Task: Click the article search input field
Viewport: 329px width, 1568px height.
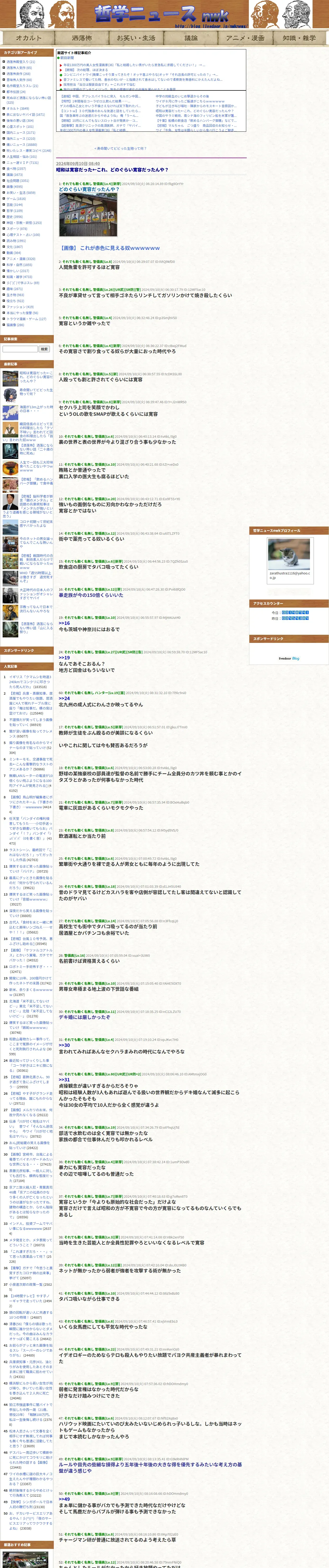Action: click(20, 349)
